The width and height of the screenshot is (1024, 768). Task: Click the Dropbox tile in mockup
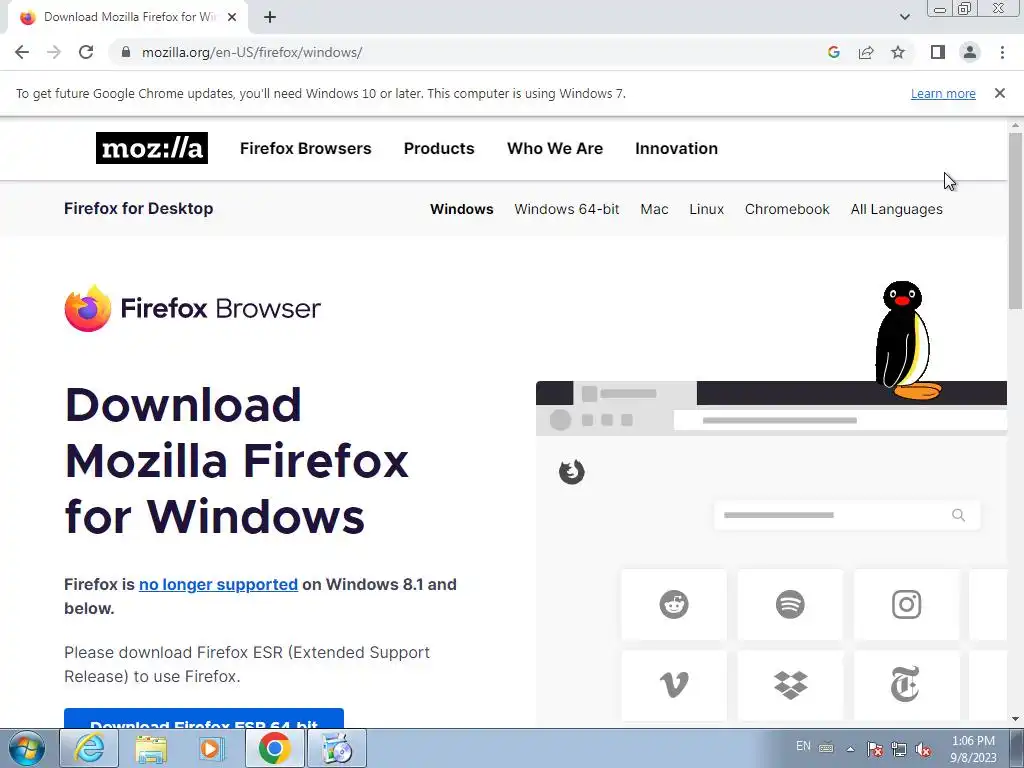pyautogui.click(x=790, y=685)
